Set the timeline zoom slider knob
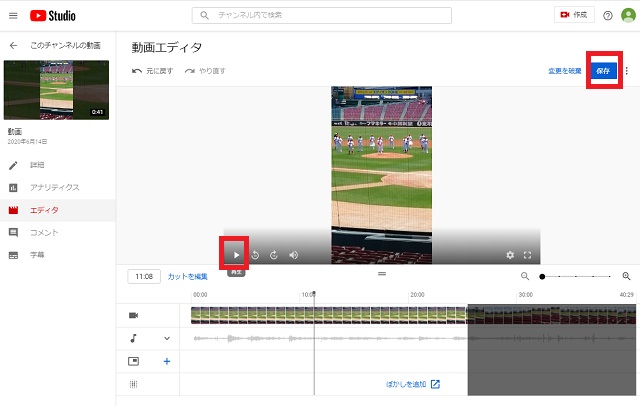The image size is (640, 406). (x=542, y=277)
